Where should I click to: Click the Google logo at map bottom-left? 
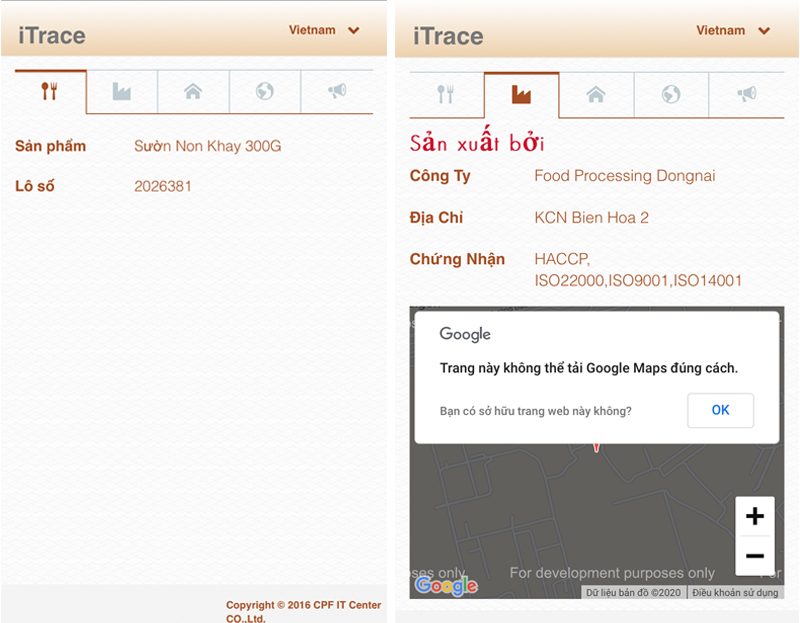pyautogui.click(x=446, y=586)
